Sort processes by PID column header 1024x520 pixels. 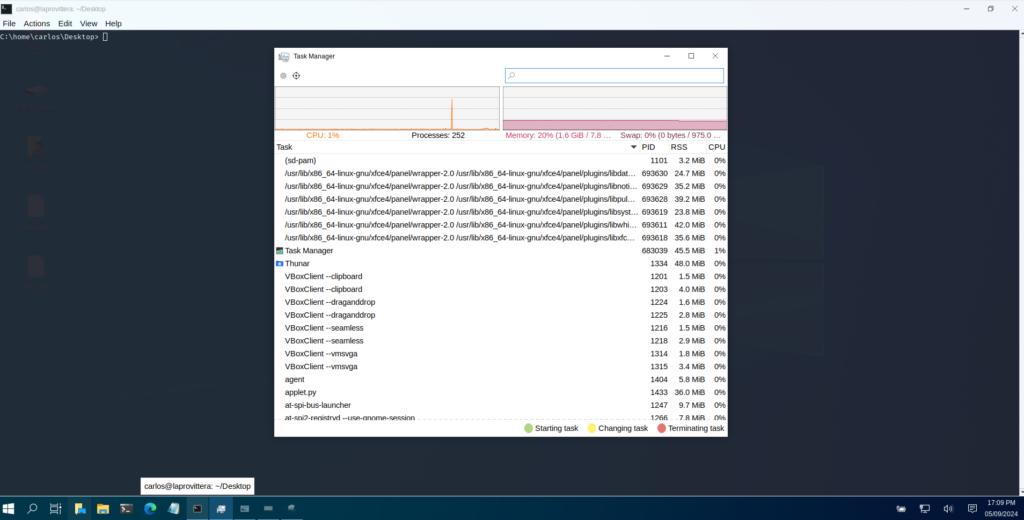(649, 147)
